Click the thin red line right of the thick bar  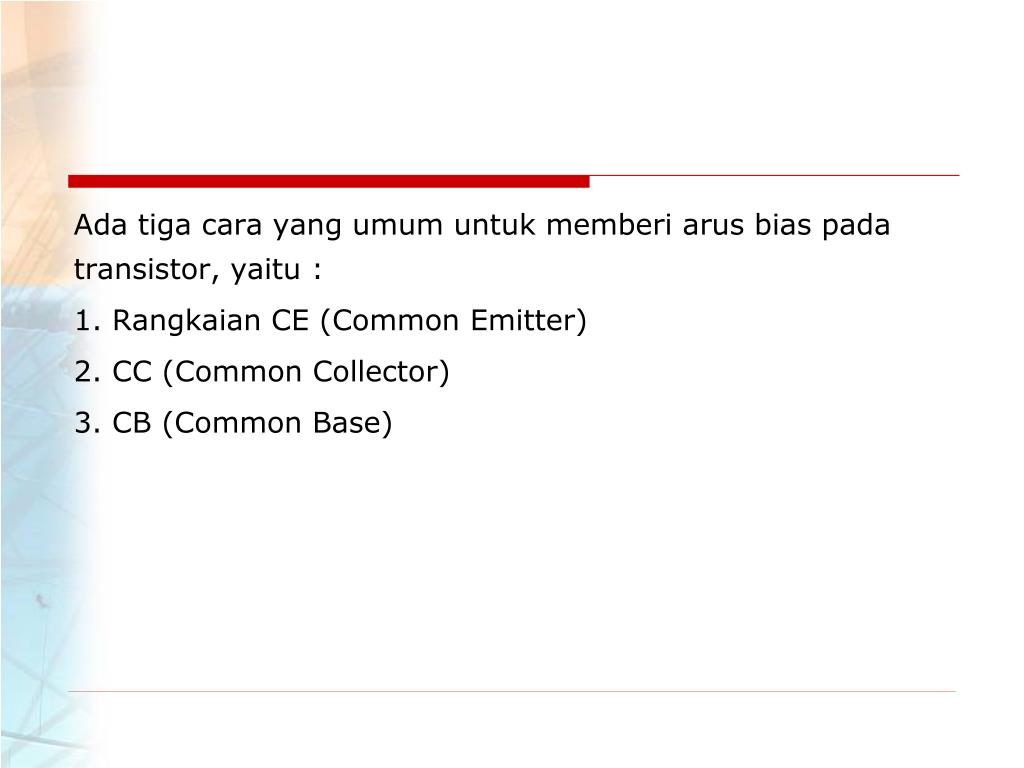pyautogui.click(x=775, y=176)
